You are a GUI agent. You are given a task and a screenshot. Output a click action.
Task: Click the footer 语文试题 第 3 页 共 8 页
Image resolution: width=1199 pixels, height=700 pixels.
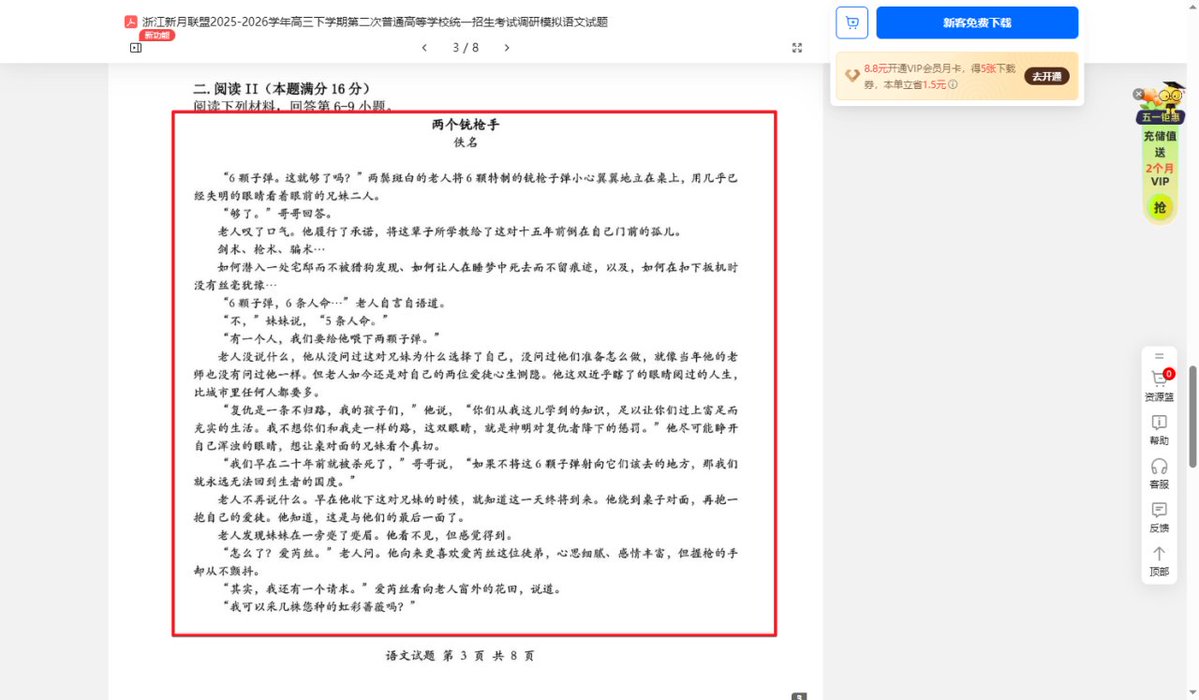[x=460, y=656]
